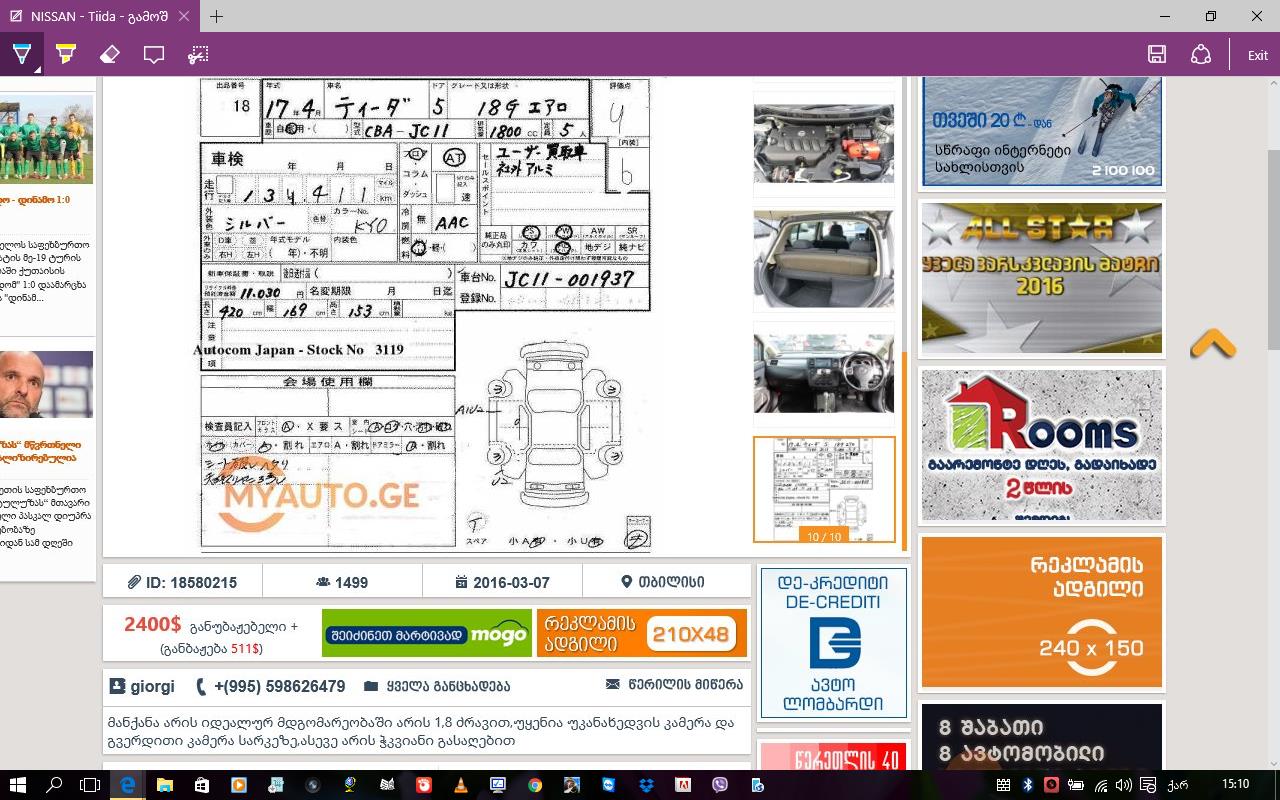This screenshot has width=1280, height=800.
Task: Open the 240 x 150 ad placeholder
Action: click(x=1041, y=611)
